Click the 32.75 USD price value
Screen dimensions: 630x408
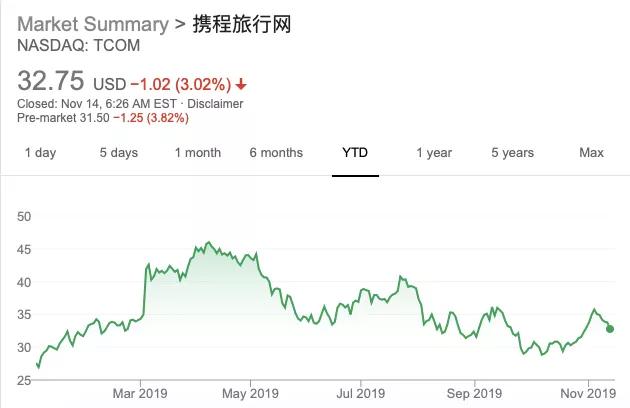(x=72, y=81)
